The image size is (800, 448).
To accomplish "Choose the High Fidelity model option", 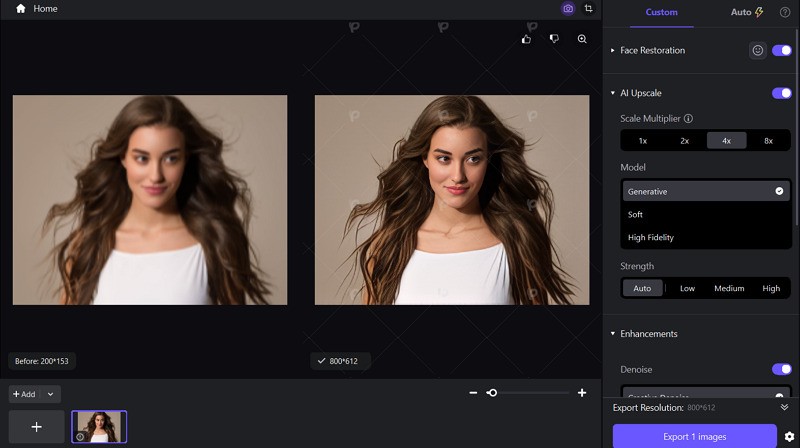I will [x=706, y=237].
